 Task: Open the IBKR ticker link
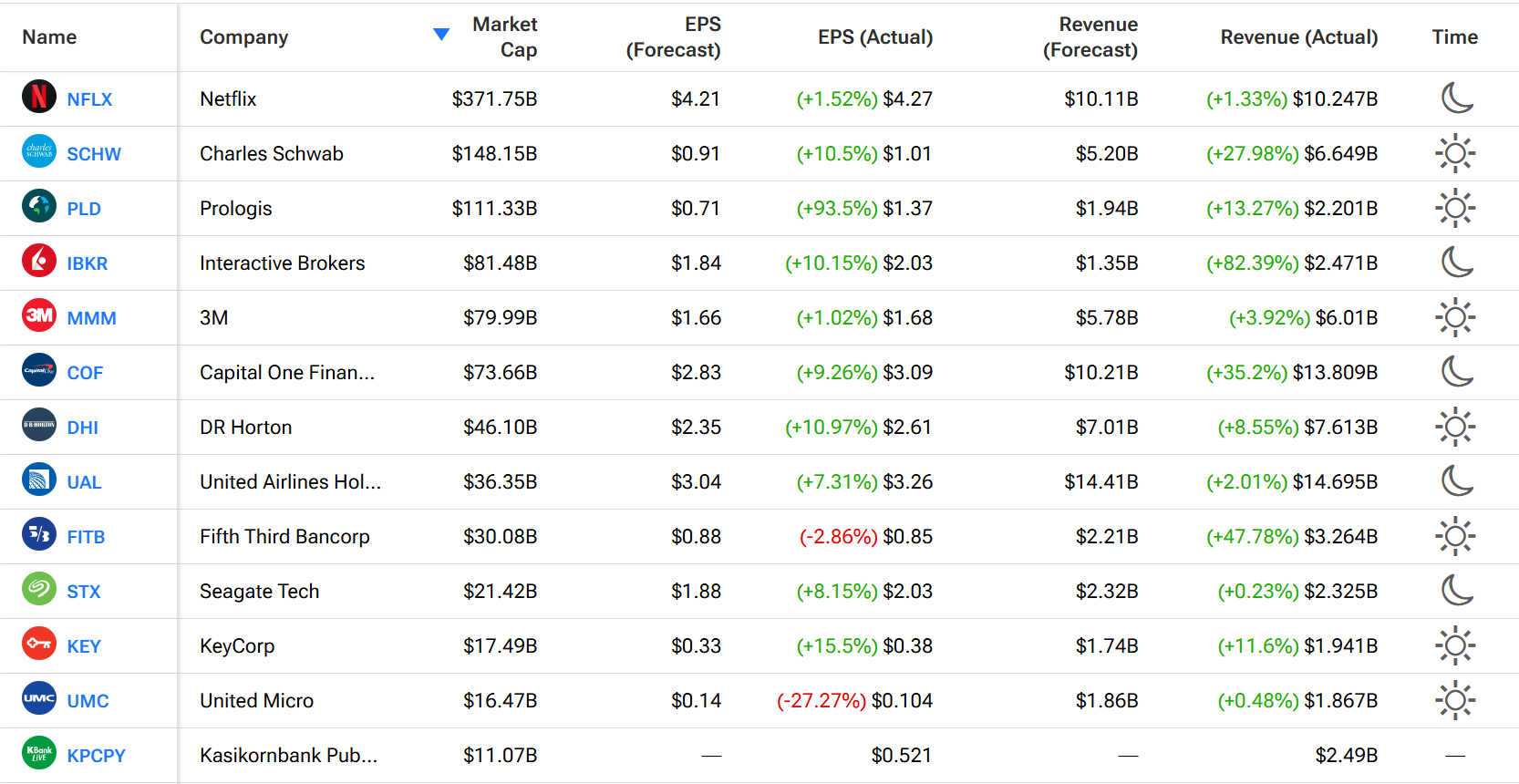88,263
